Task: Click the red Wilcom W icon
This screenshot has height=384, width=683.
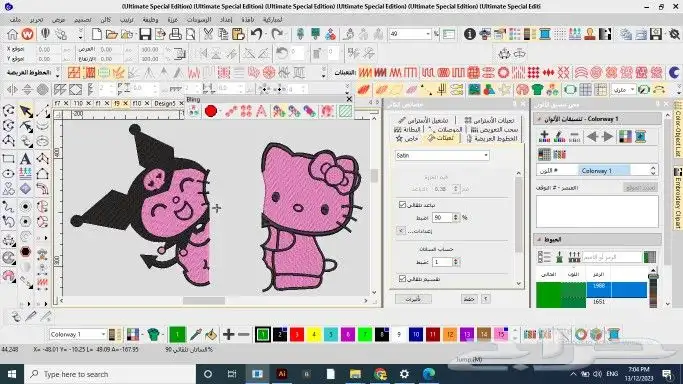Action: tap(27, 34)
